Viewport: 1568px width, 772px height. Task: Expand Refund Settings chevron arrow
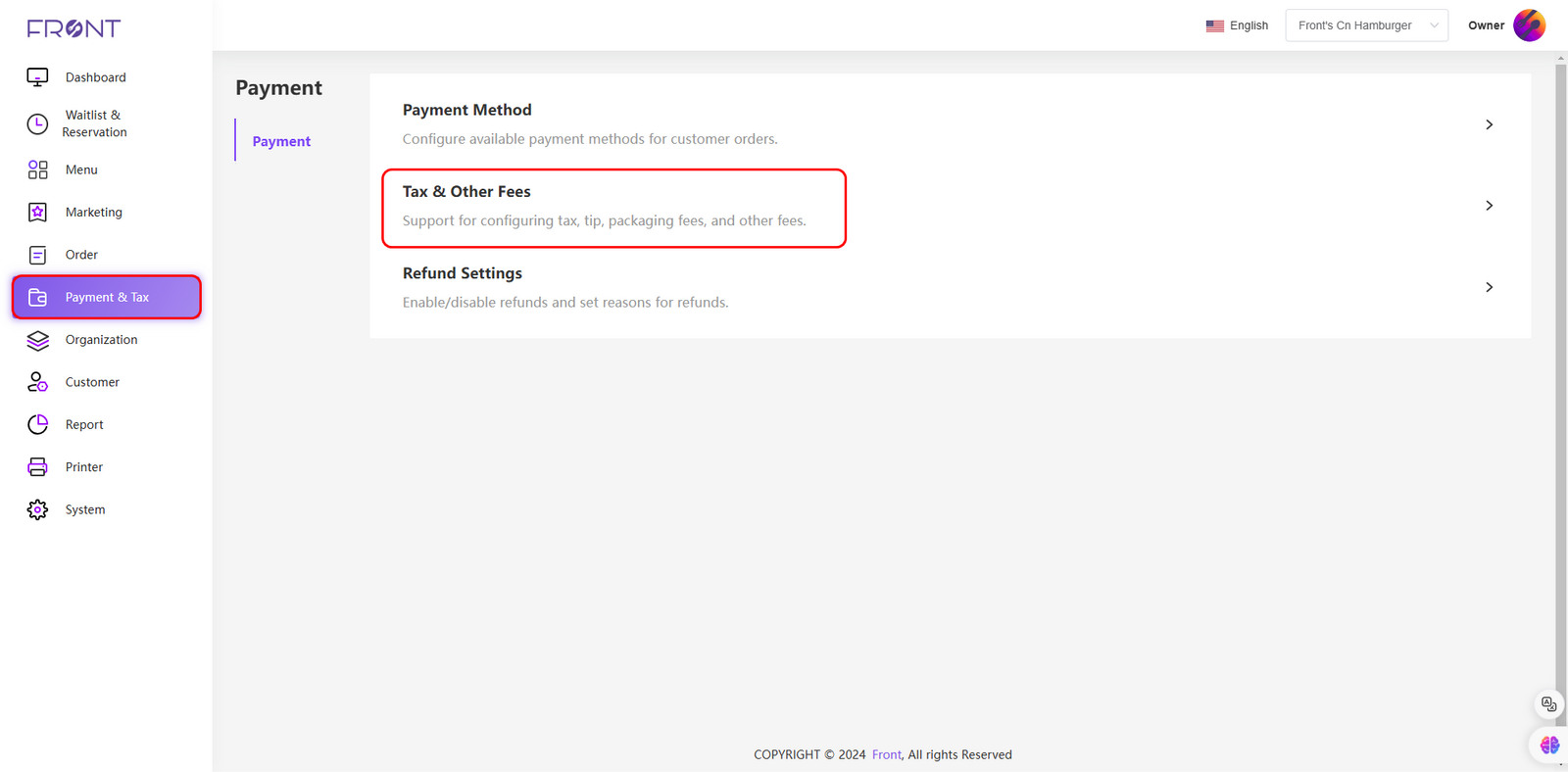[x=1489, y=287]
